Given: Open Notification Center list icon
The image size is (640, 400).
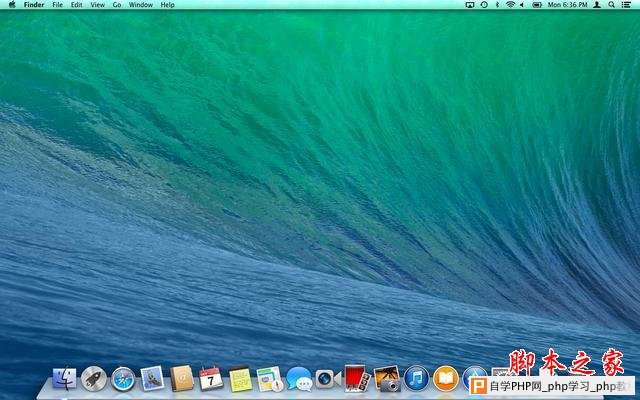Looking at the screenshot, I should [x=626, y=5].
